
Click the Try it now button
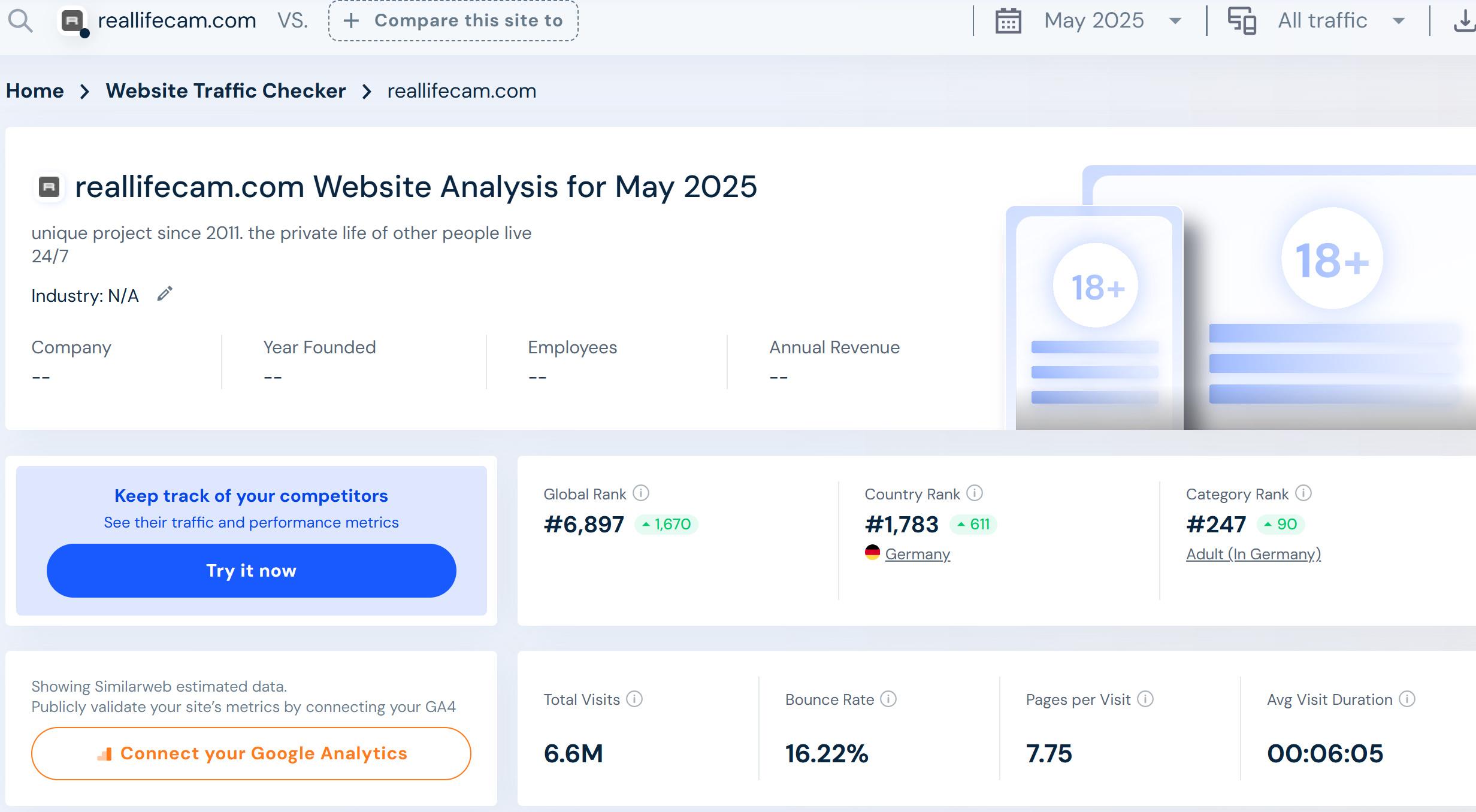[x=251, y=570]
